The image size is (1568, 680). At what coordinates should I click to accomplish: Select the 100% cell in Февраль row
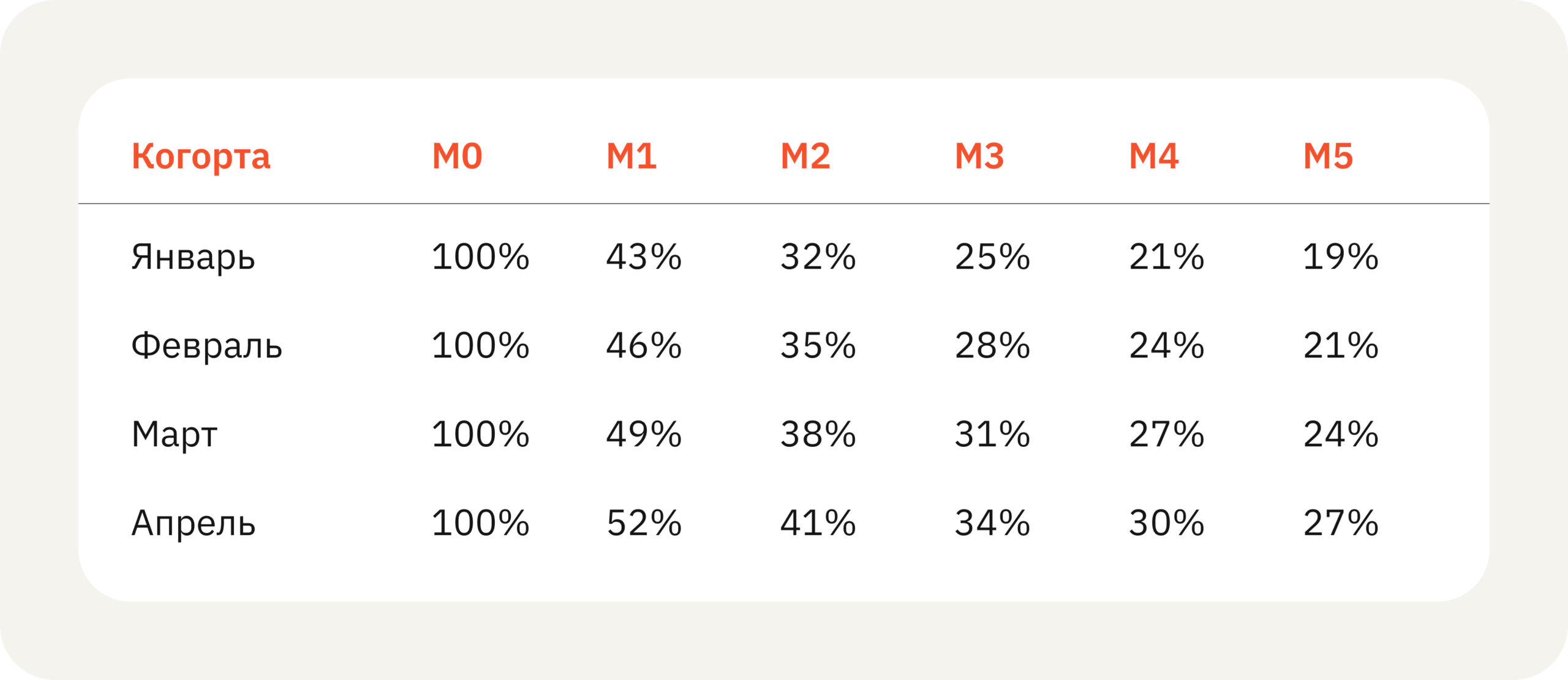(x=481, y=345)
